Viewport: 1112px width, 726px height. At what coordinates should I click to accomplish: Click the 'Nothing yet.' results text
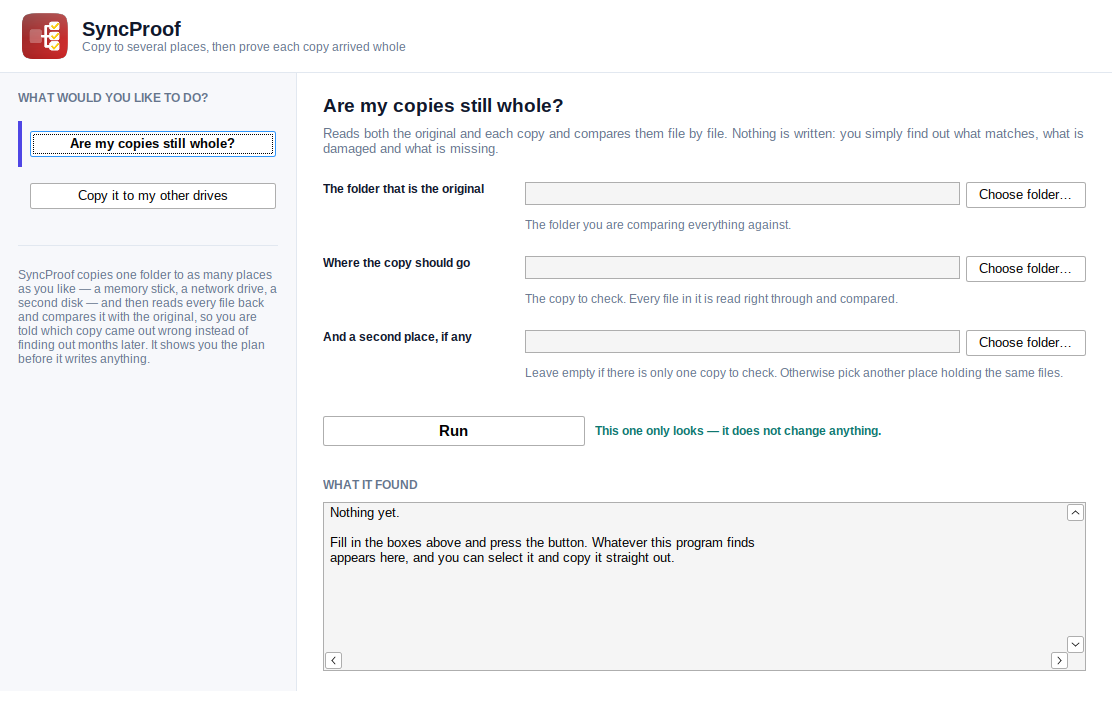(x=365, y=513)
